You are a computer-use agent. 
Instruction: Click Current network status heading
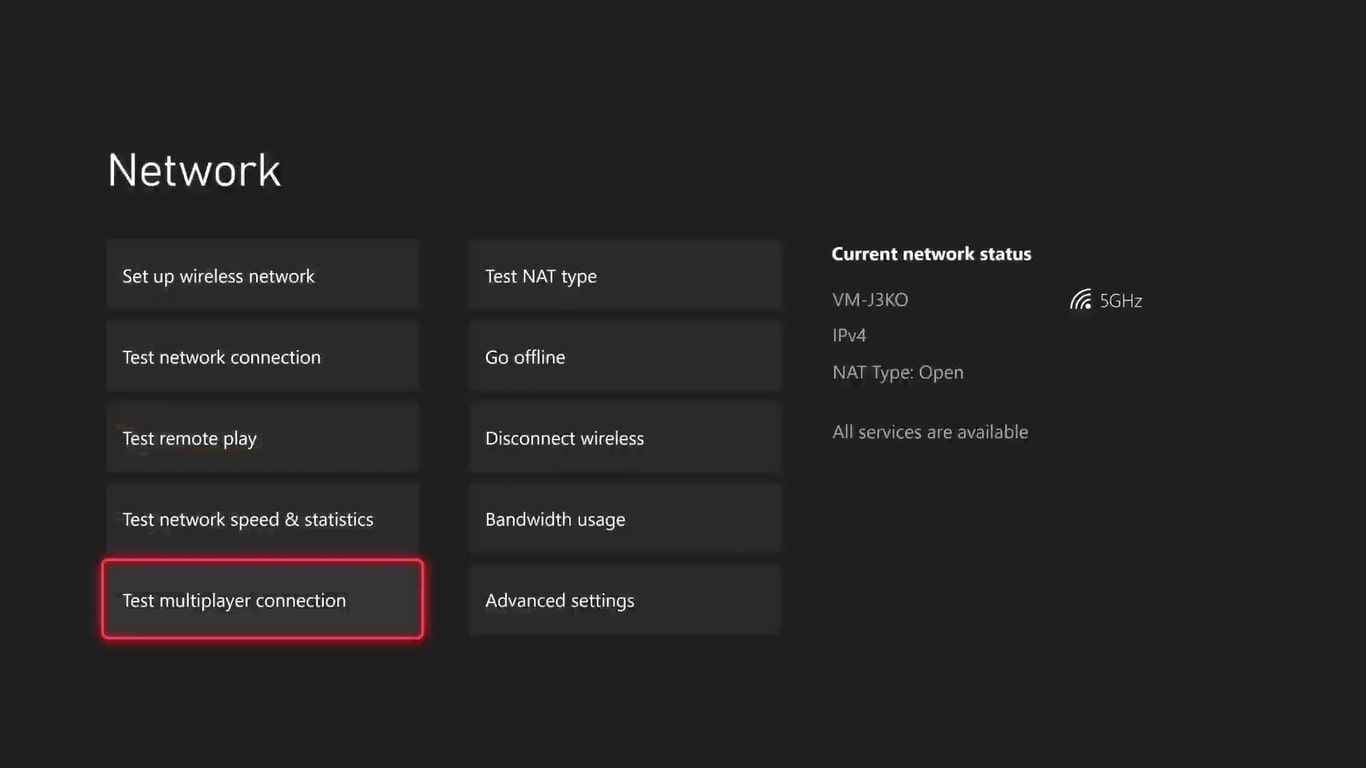coord(931,254)
